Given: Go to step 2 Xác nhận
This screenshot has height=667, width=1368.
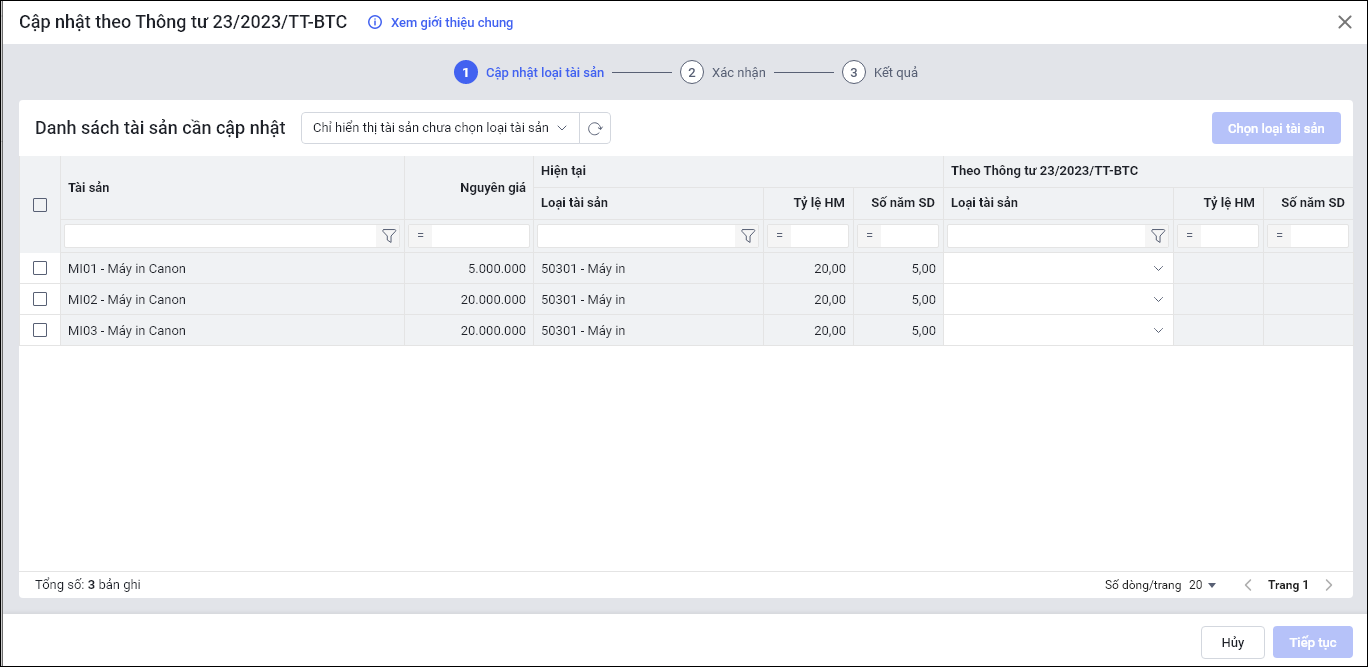Looking at the screenshot, I should click(x=691, y=72).
